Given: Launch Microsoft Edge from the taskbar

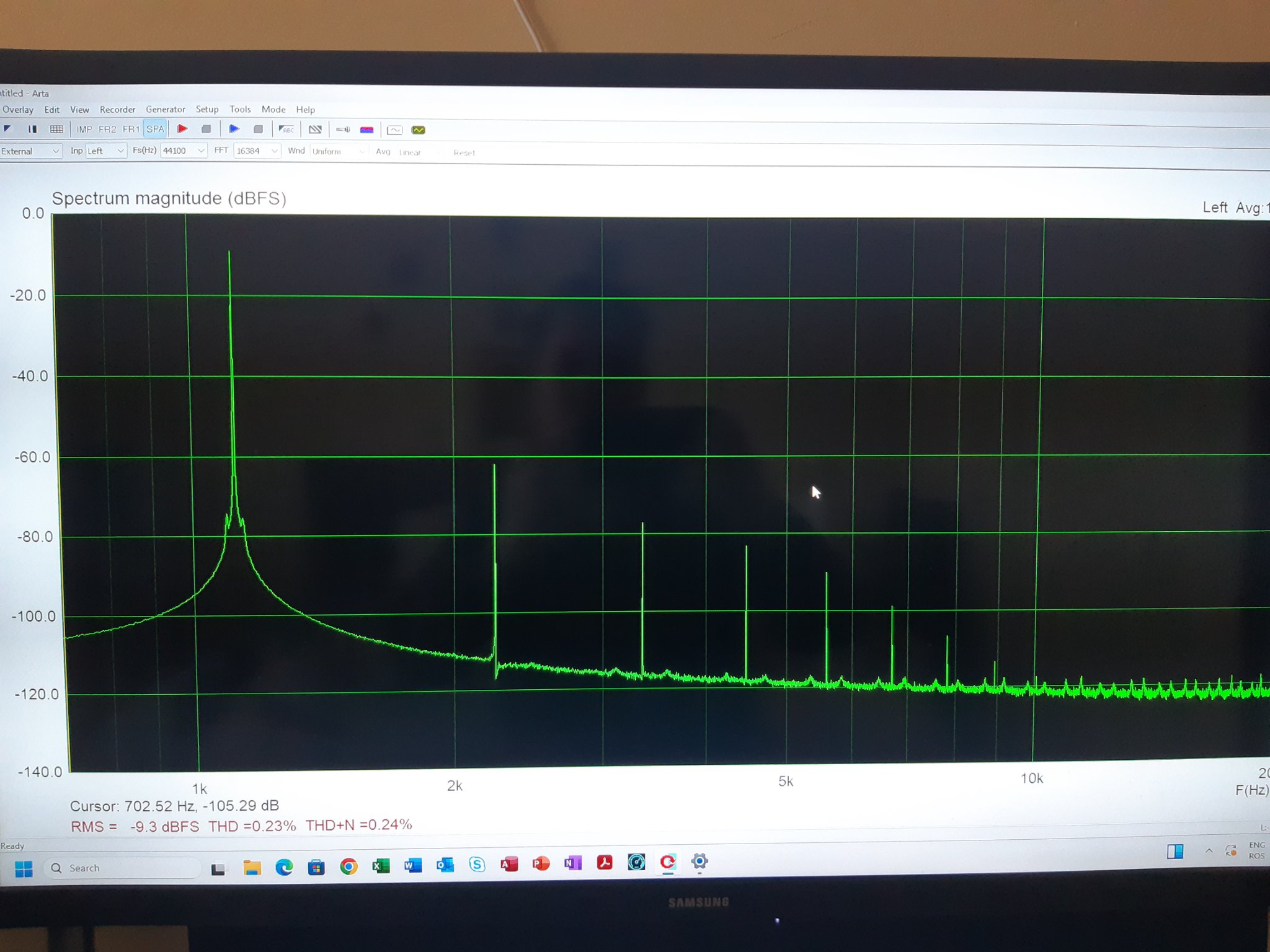Looking at the screenshot, I should click(x=284, y=867).
